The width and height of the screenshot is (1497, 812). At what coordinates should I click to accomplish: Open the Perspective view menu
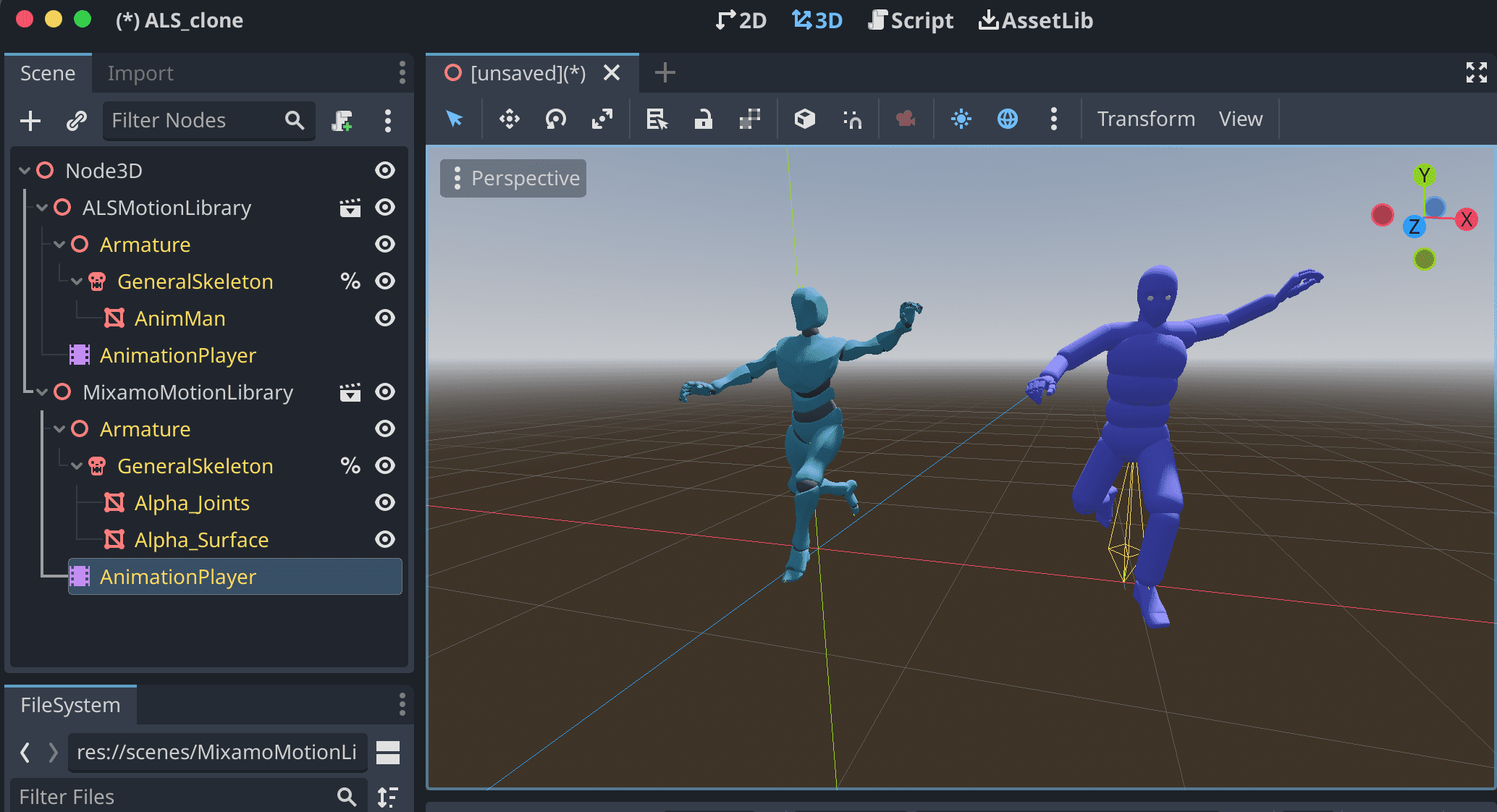tap(513, 178)
